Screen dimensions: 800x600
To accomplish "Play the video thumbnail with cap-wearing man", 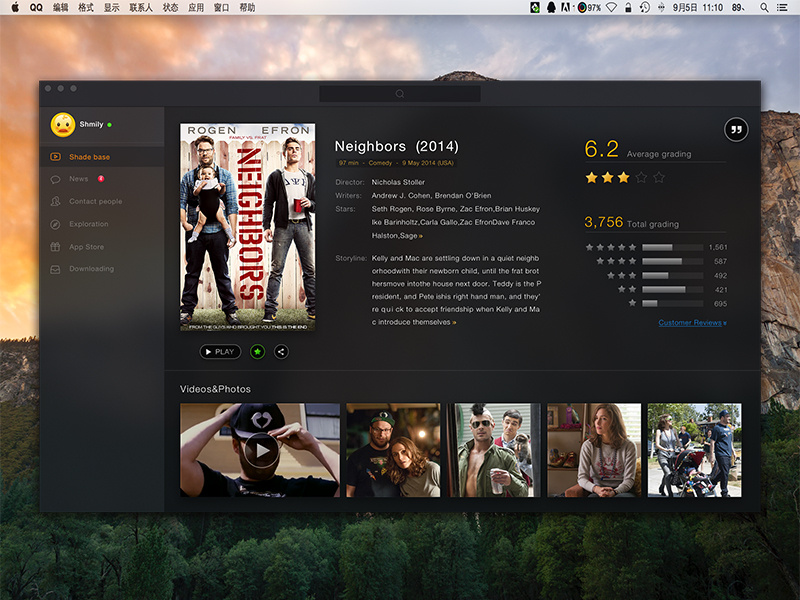I will 260,450.
